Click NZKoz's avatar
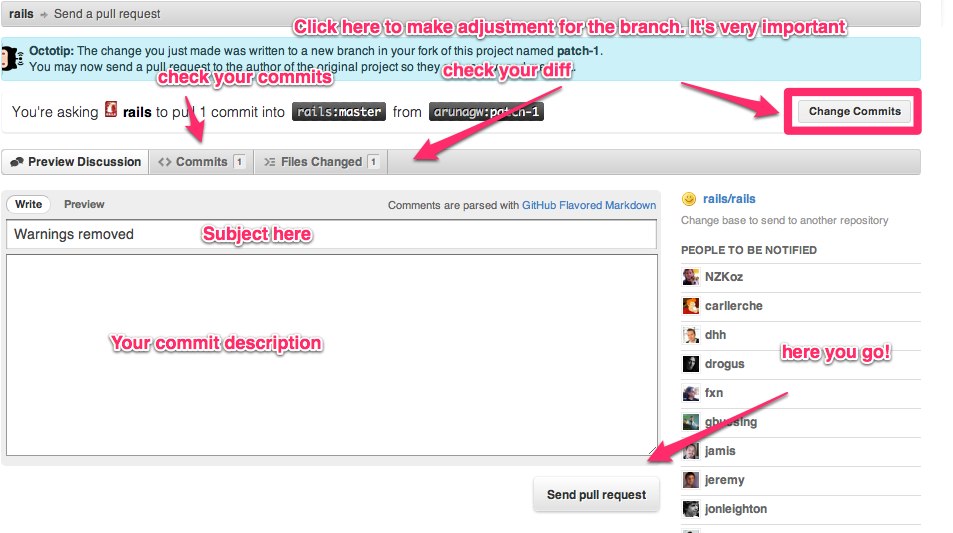Viewport: 953px width, 533px height. [690, 277]
